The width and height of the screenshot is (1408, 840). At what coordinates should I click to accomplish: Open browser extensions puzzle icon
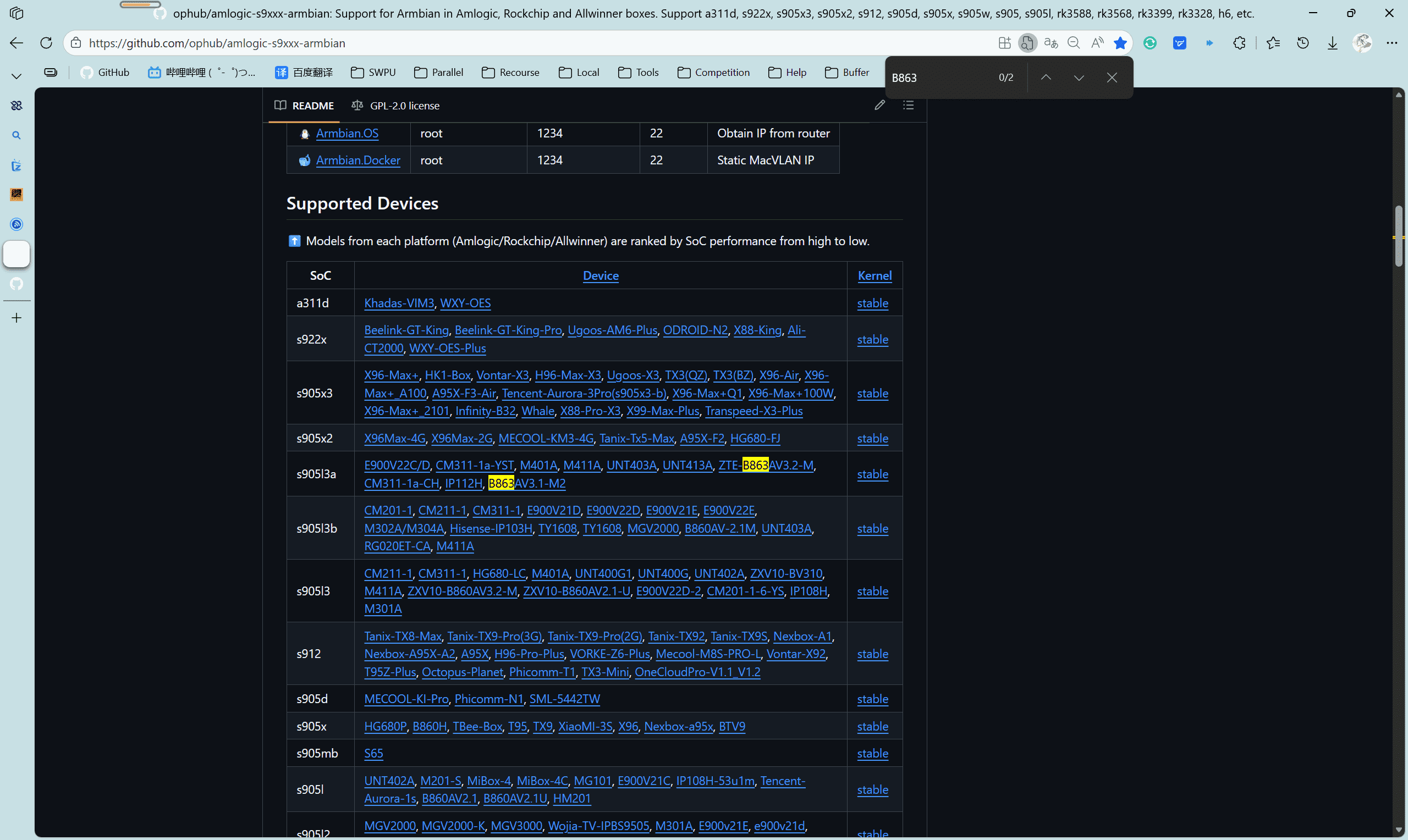(1239, 43)
